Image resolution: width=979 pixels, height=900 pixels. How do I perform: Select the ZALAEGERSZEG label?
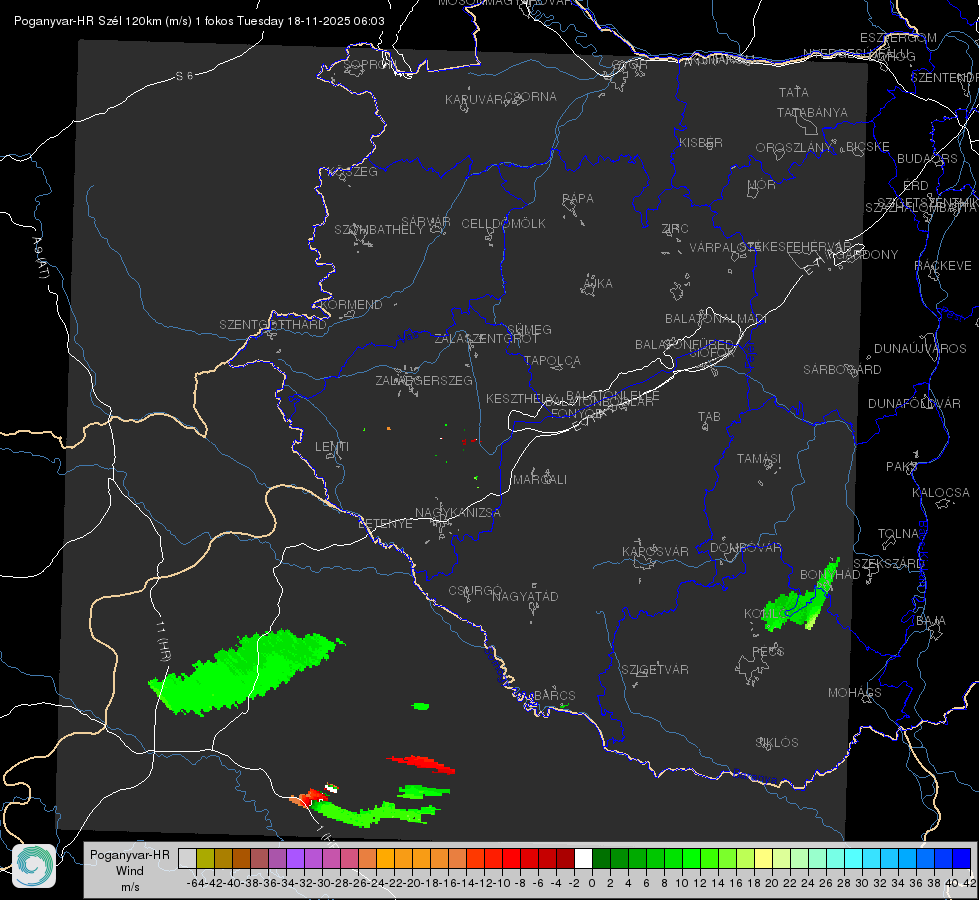[424, 380]
